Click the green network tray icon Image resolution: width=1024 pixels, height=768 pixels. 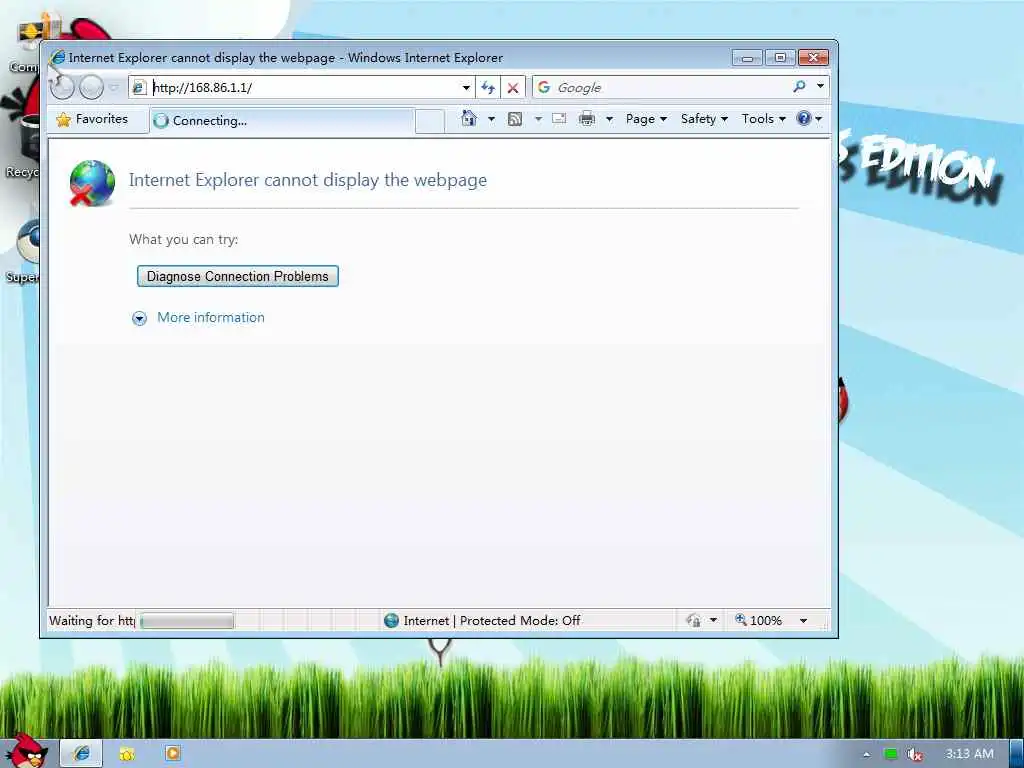click(x=891, y=754)
